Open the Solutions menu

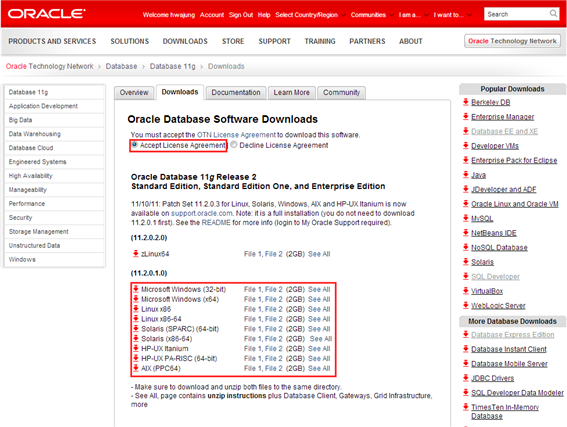click(x=129, y=41)
